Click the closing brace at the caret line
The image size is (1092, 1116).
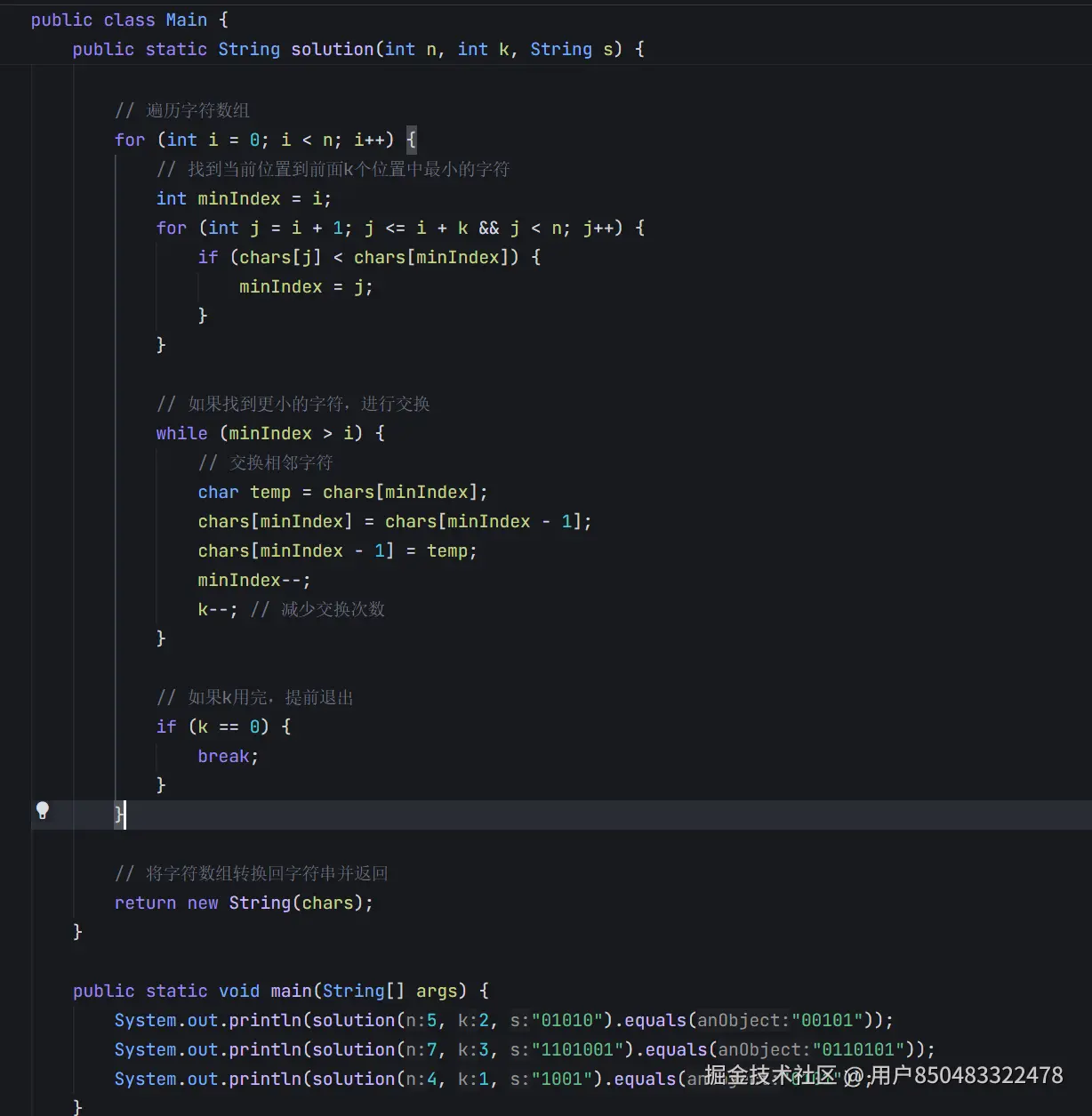pyautogui.click(x=119, y=814)
